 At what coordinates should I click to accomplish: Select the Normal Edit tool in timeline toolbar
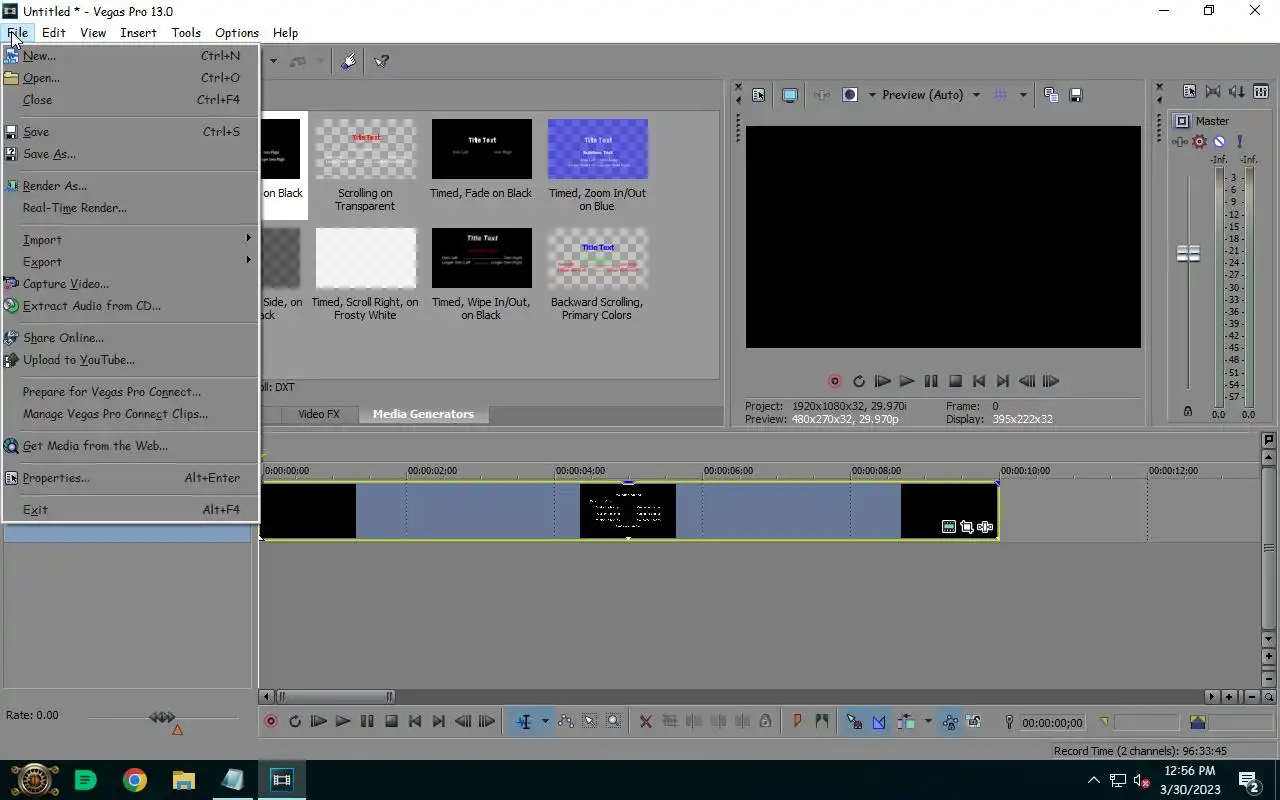[524, 721]
